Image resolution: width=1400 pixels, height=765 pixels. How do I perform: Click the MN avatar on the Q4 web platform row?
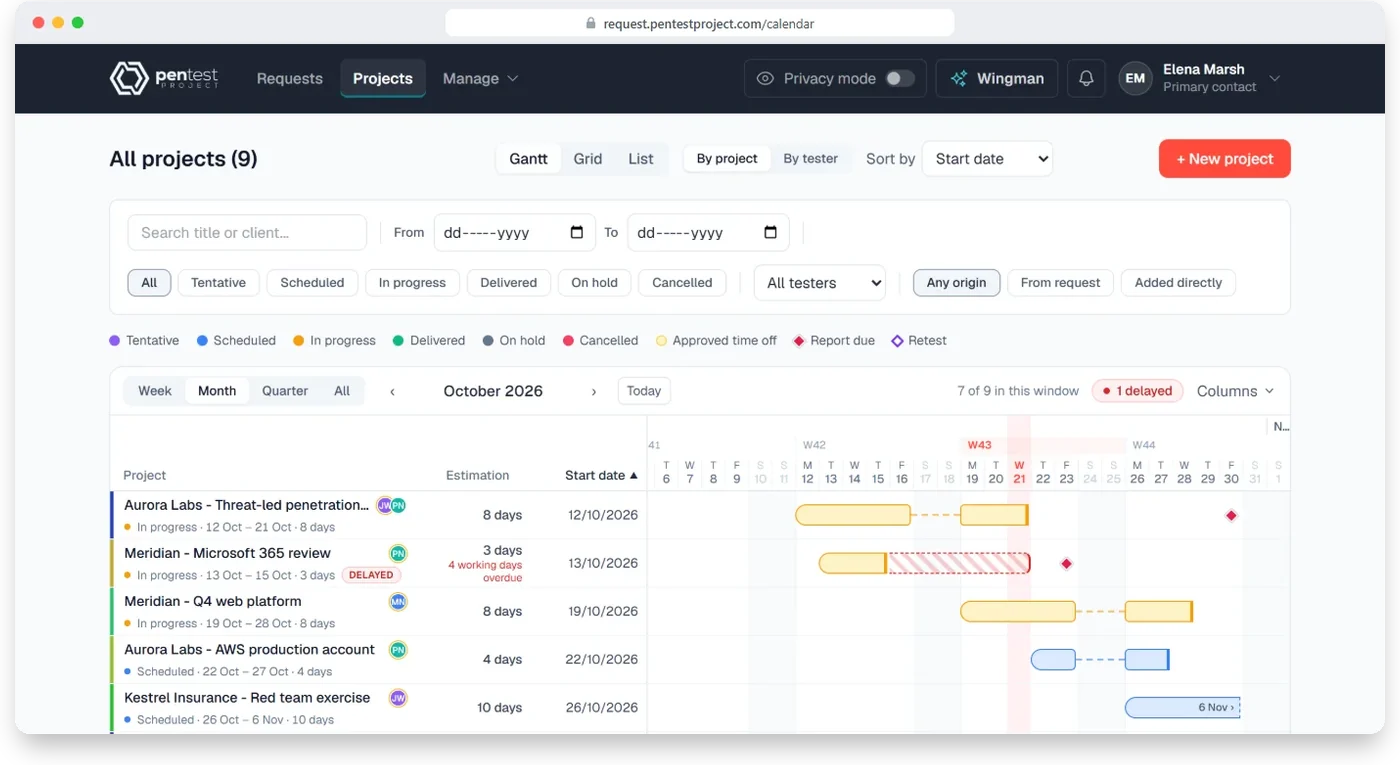398,601
